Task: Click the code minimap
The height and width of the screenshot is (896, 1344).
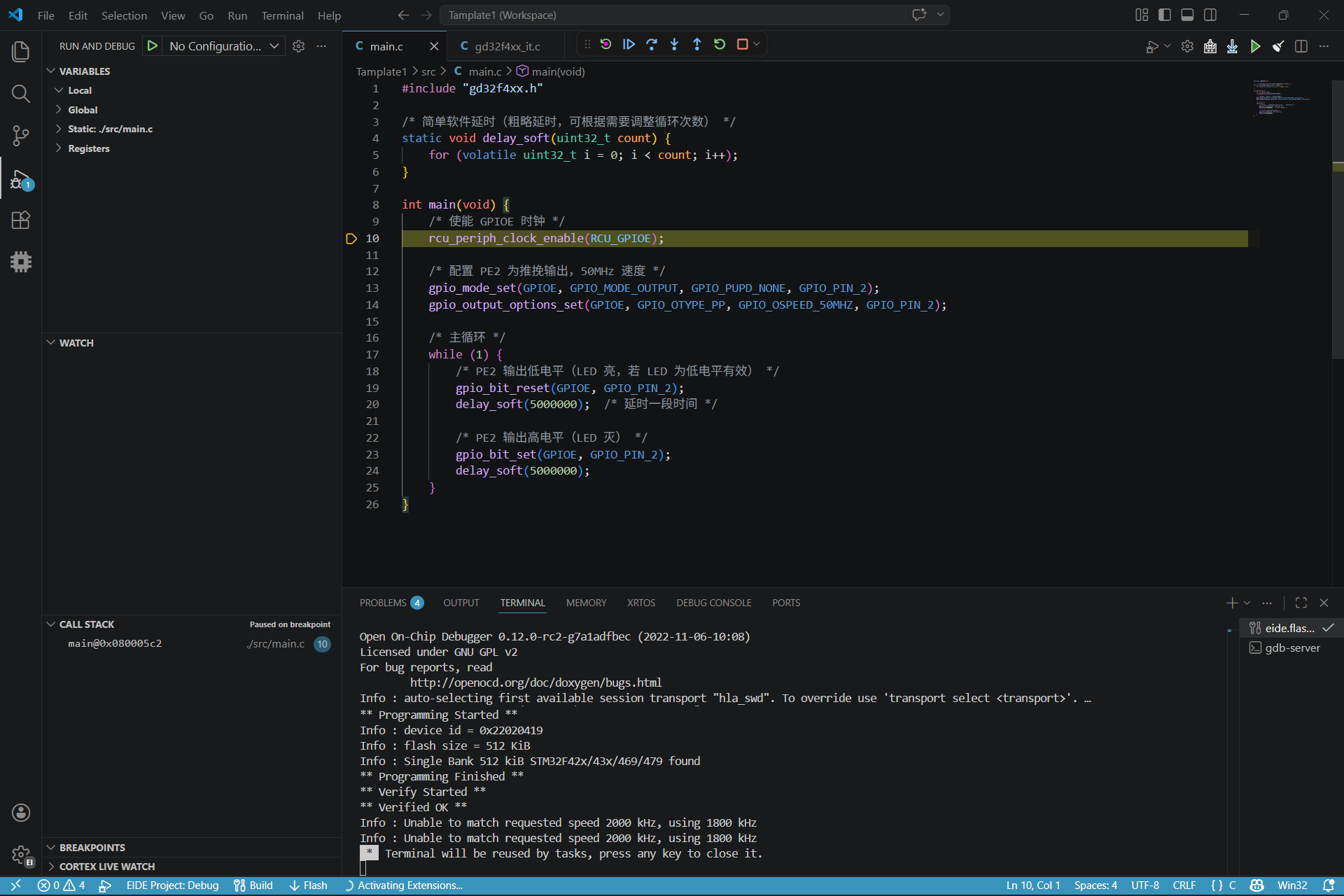Action: 1281,98
